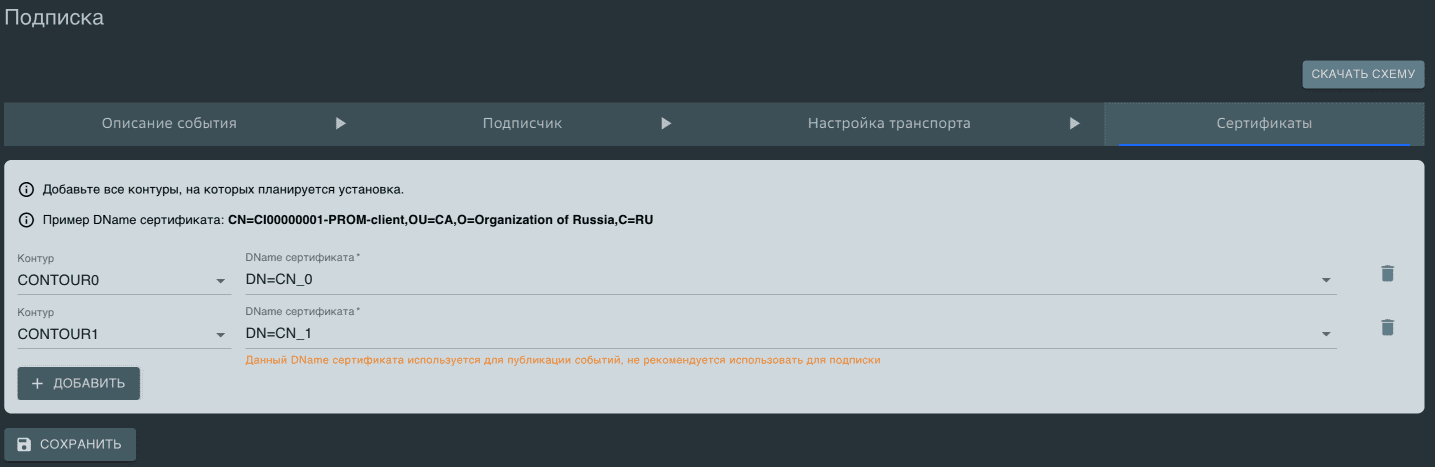Click the plus icon in the Добавить button
The width and height of the screenshot is (1435, 467).
(x=38, y=383)
